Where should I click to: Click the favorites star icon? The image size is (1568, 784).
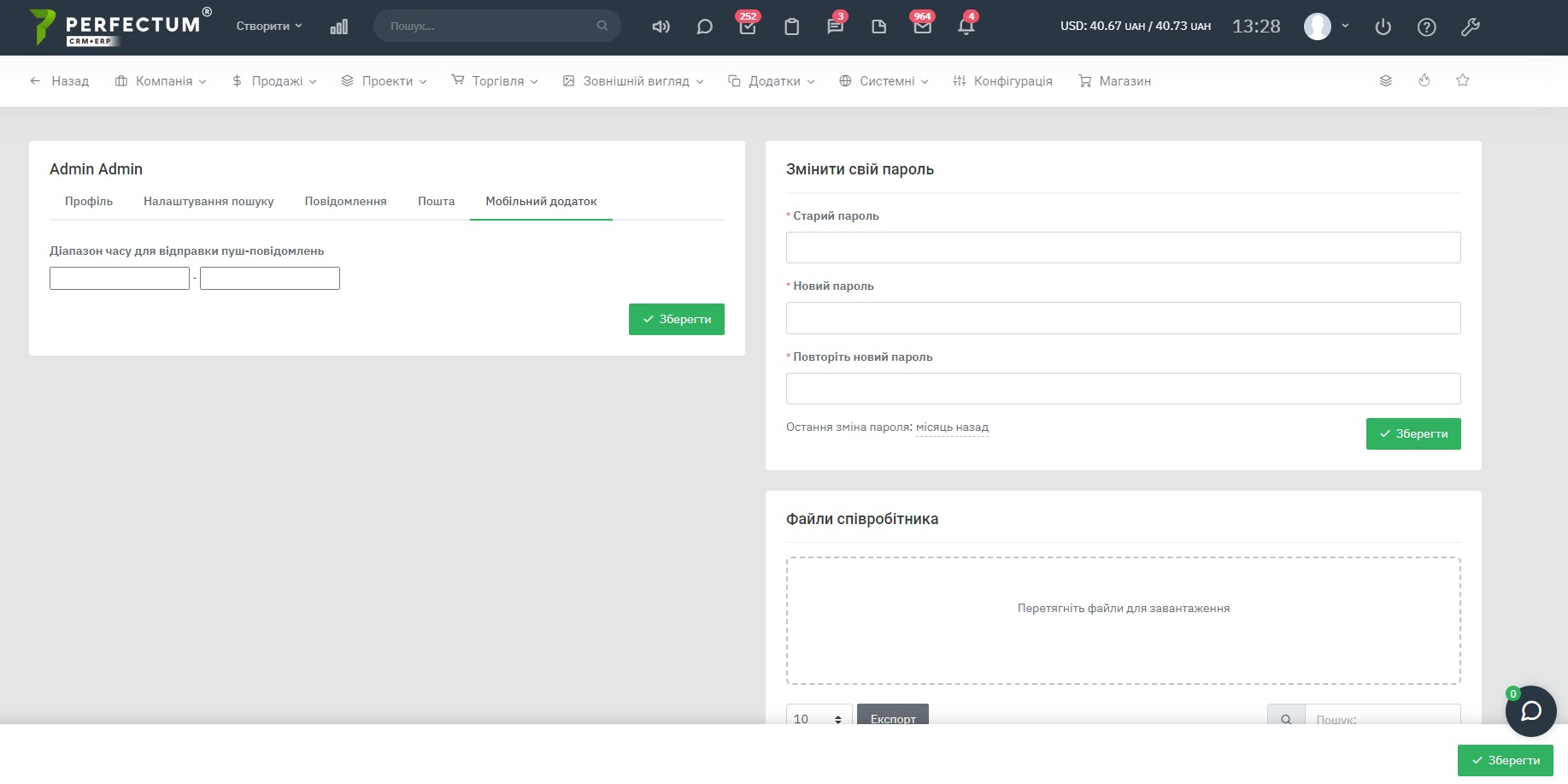pos(1462,80)
